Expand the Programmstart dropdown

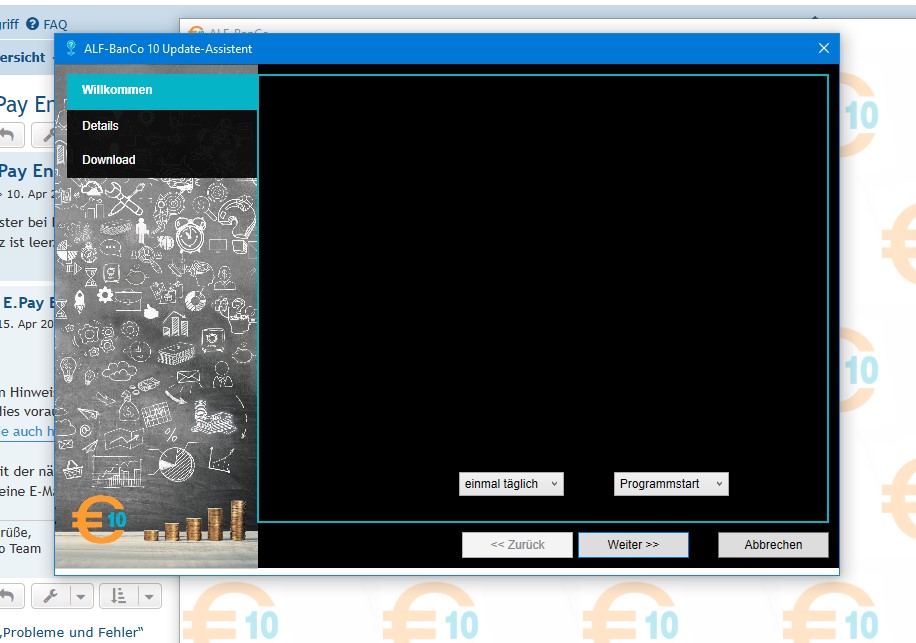[671, 484]
